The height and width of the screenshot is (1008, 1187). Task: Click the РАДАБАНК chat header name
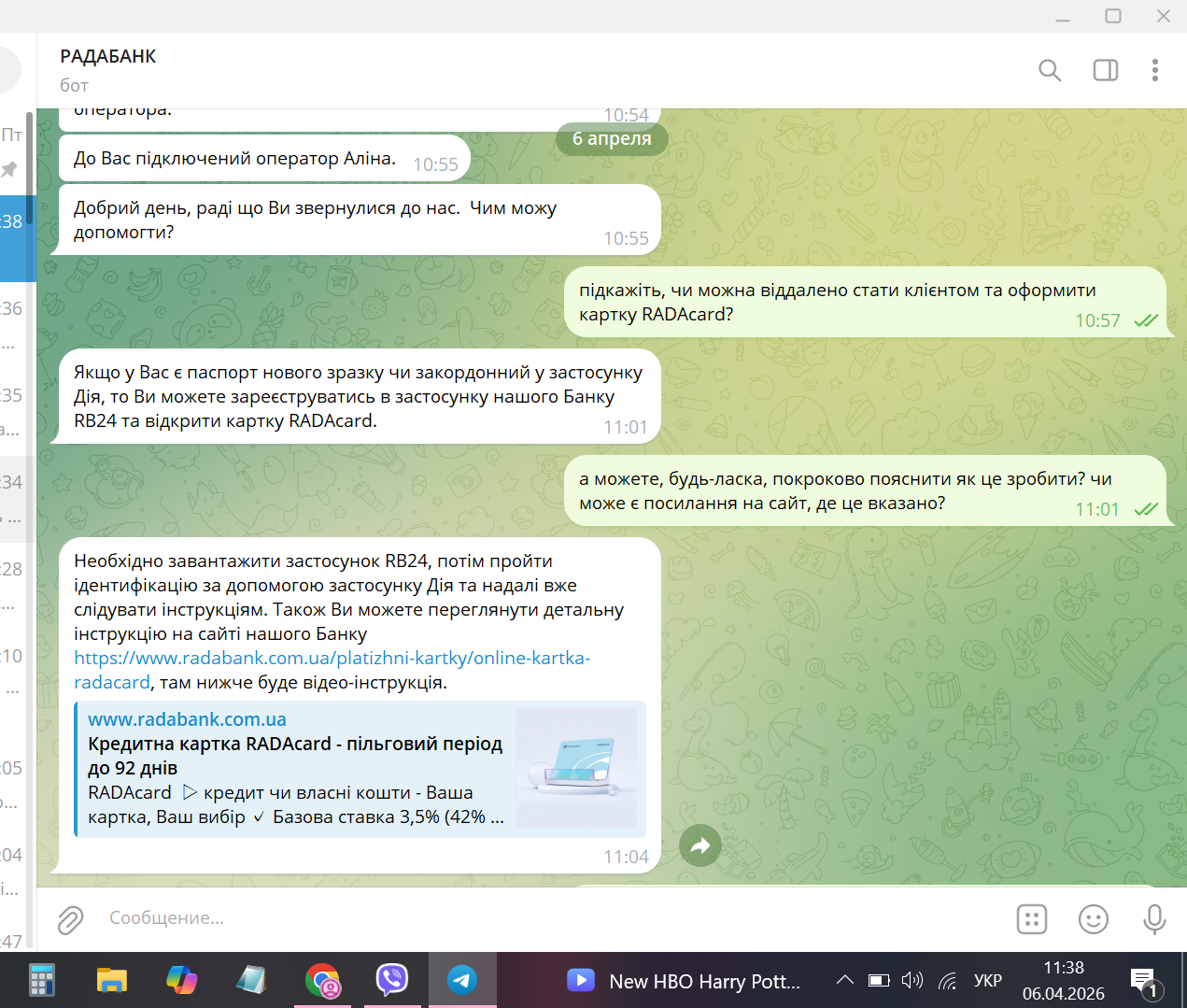click(108, 56)
